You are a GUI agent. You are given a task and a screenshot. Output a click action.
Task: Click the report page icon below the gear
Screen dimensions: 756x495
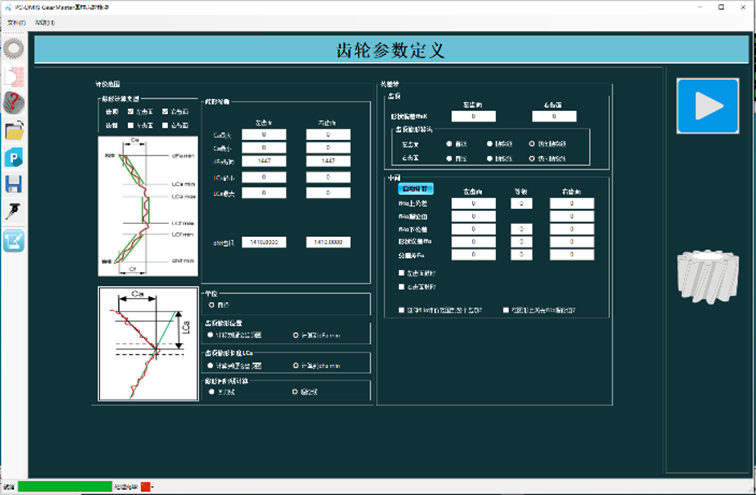tap(14, 75)
